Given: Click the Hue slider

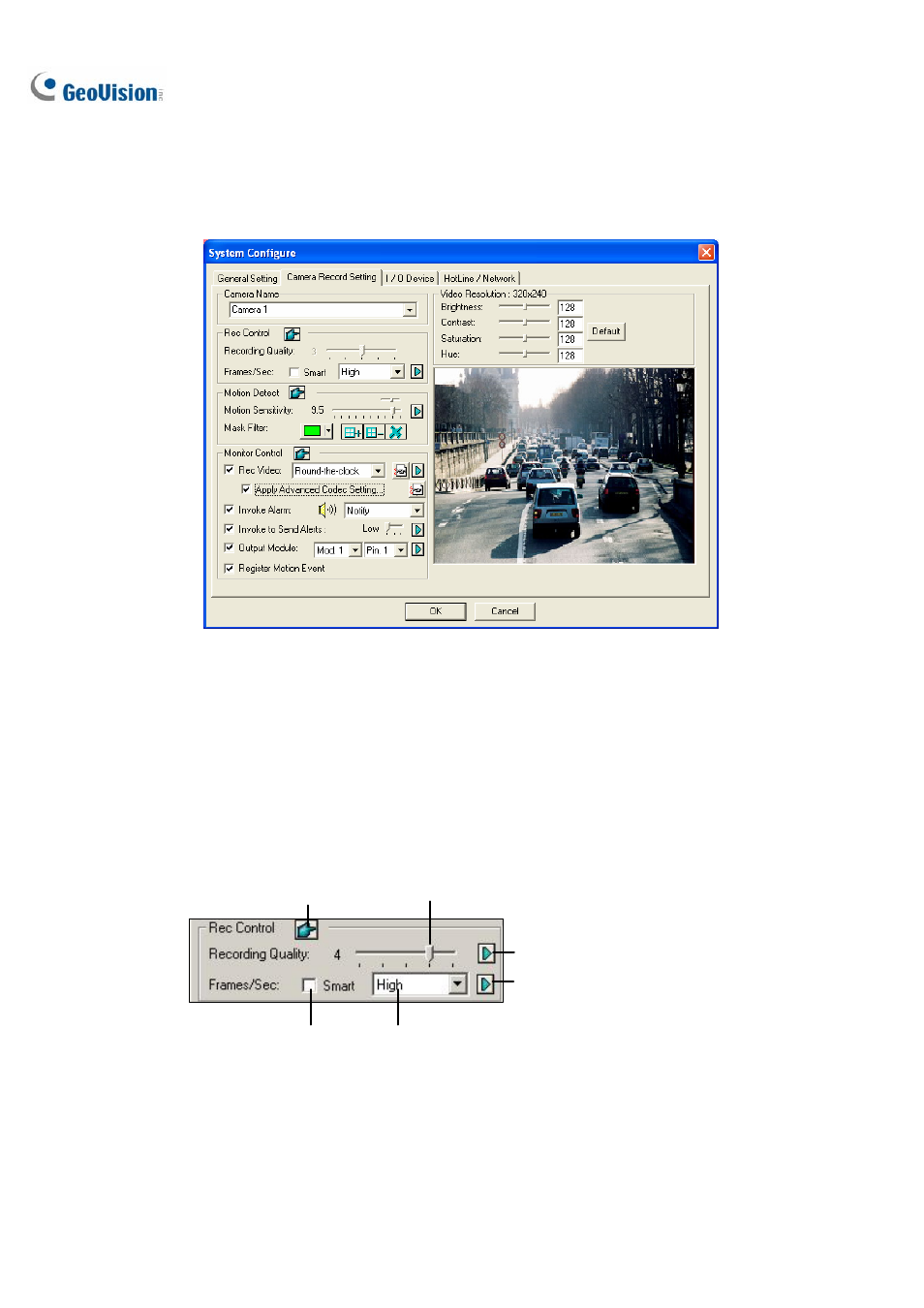Looking at the screenshot, I should coord(524,355).
